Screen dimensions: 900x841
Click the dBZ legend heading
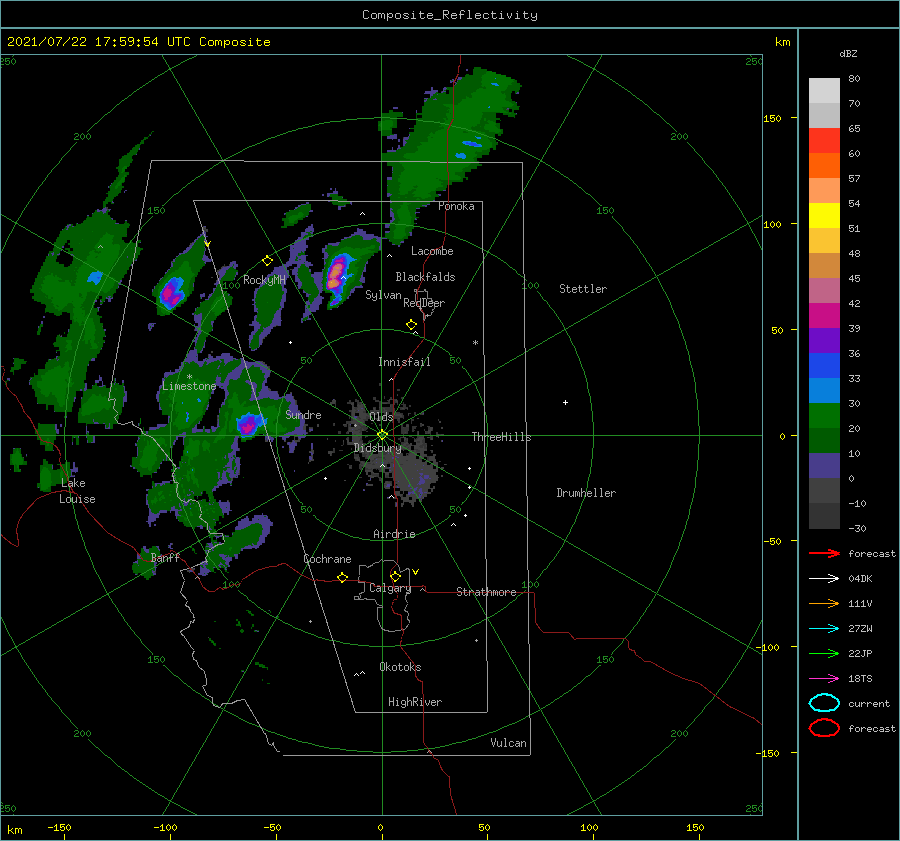(x=848, y=53)
